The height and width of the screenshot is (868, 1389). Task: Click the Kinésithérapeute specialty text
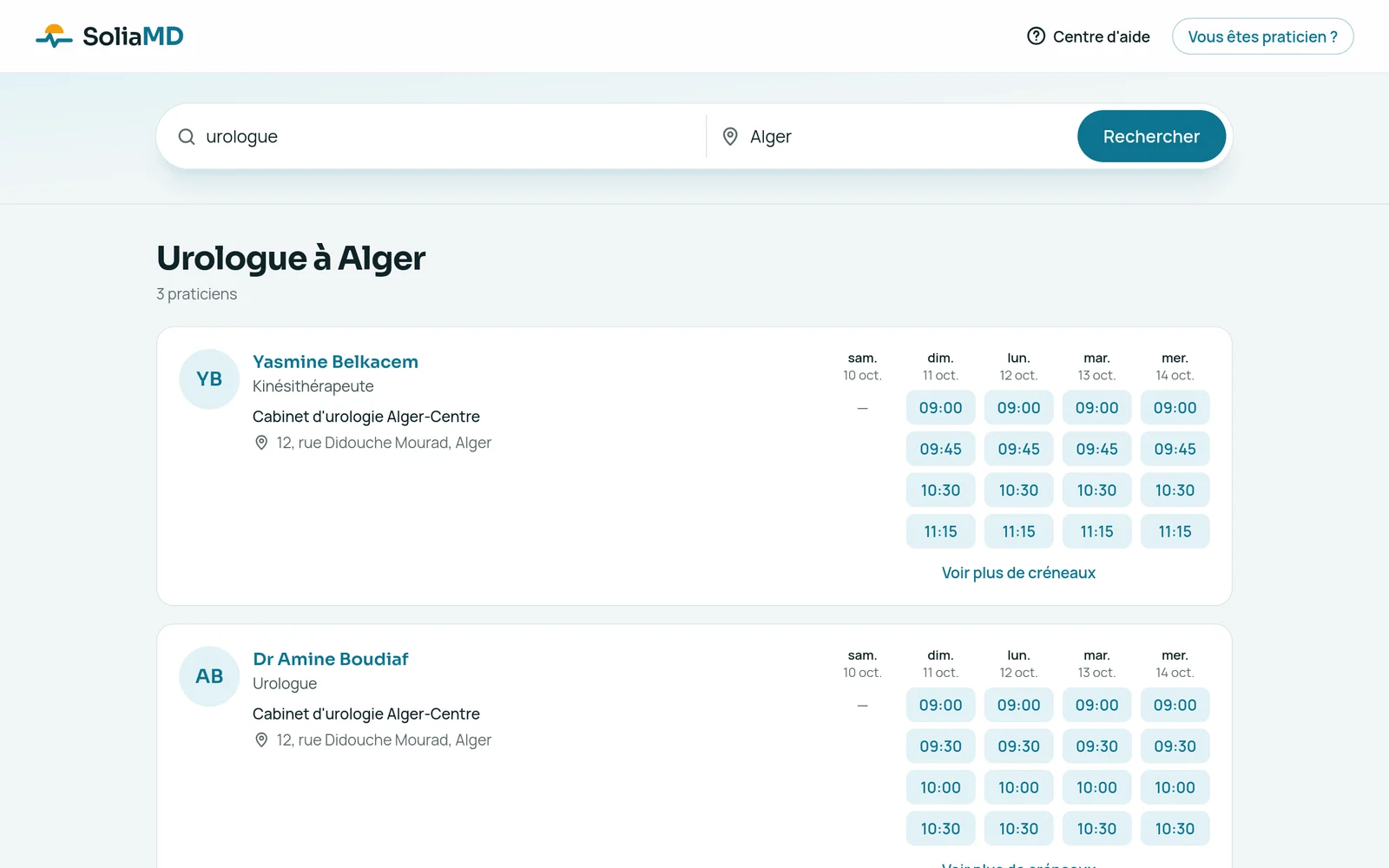click(313, 386)
